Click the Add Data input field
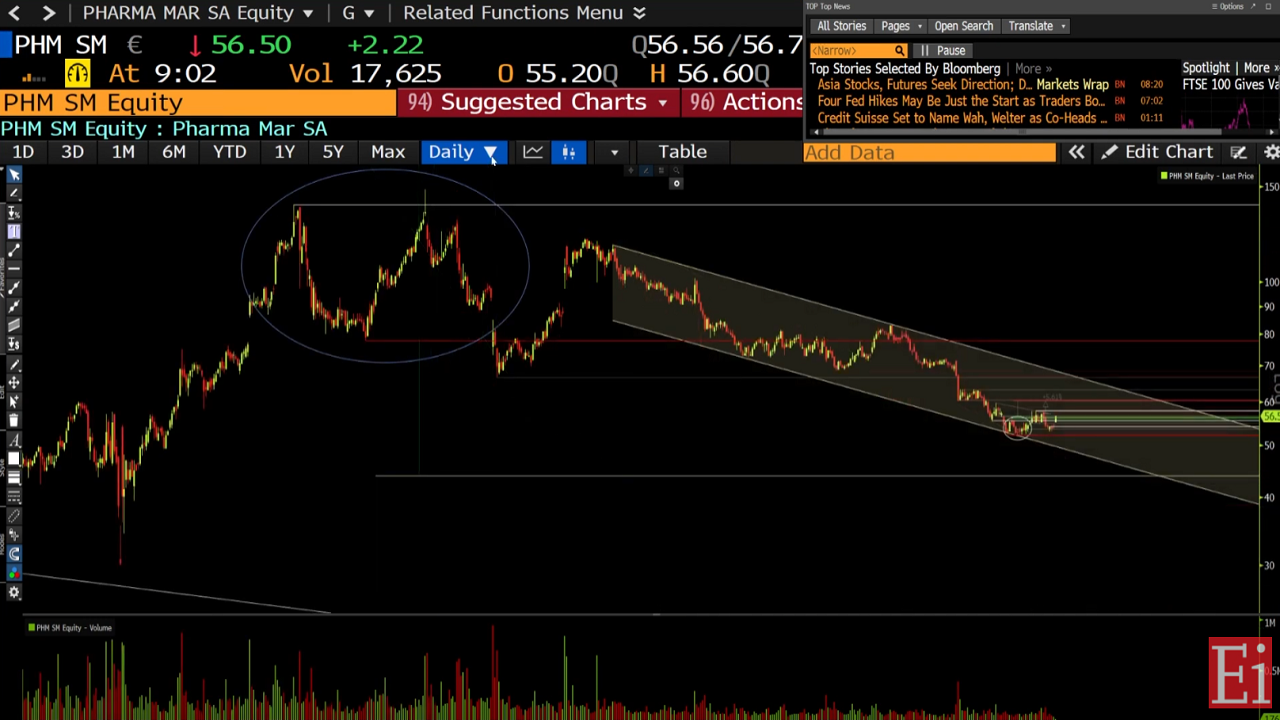The width and height of the screenshot is (1280, 720). pyautogui.click(x=929, y=152)
